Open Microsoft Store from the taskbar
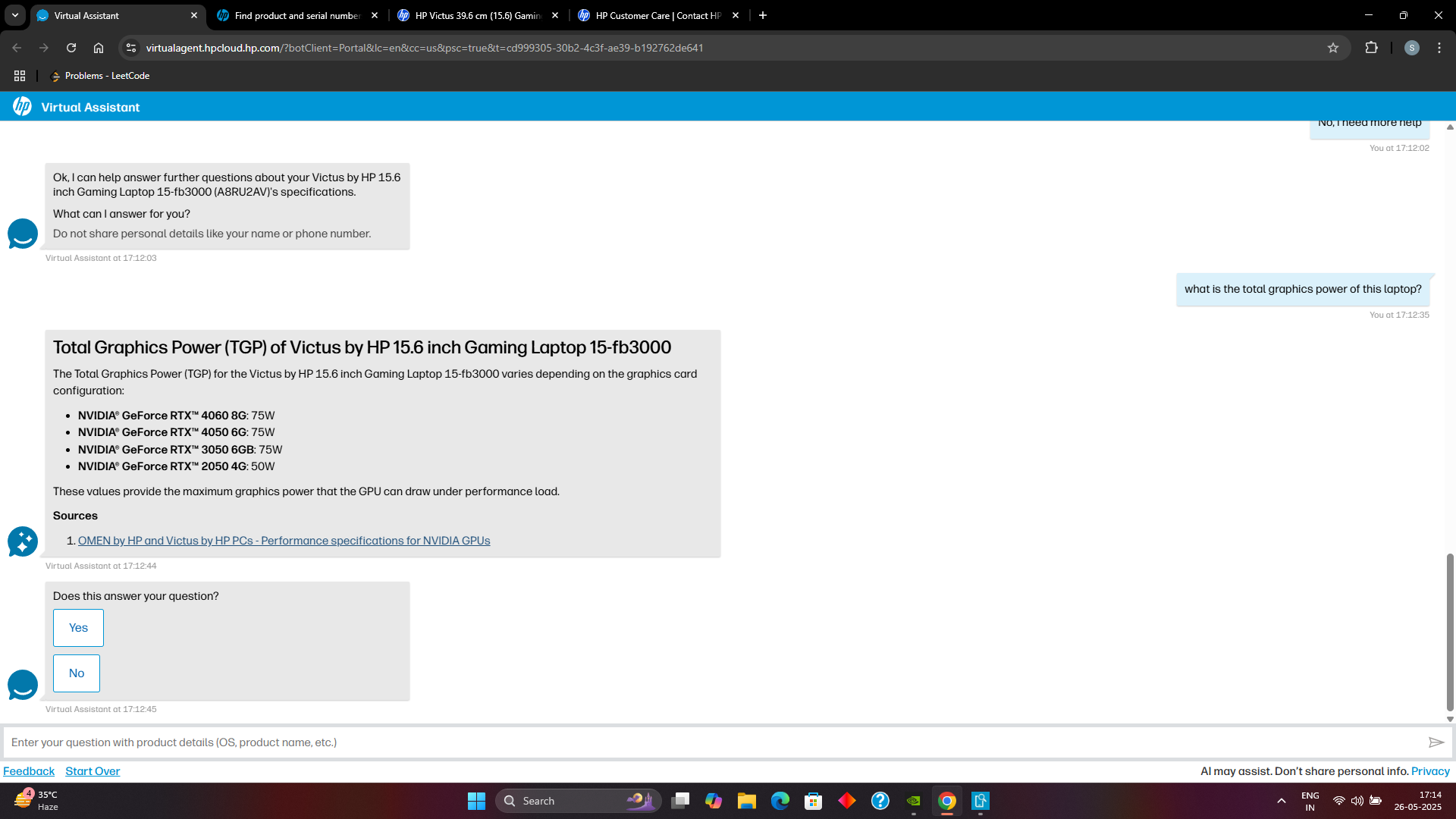The image size is (1456, 819). (x=814, y=800)
